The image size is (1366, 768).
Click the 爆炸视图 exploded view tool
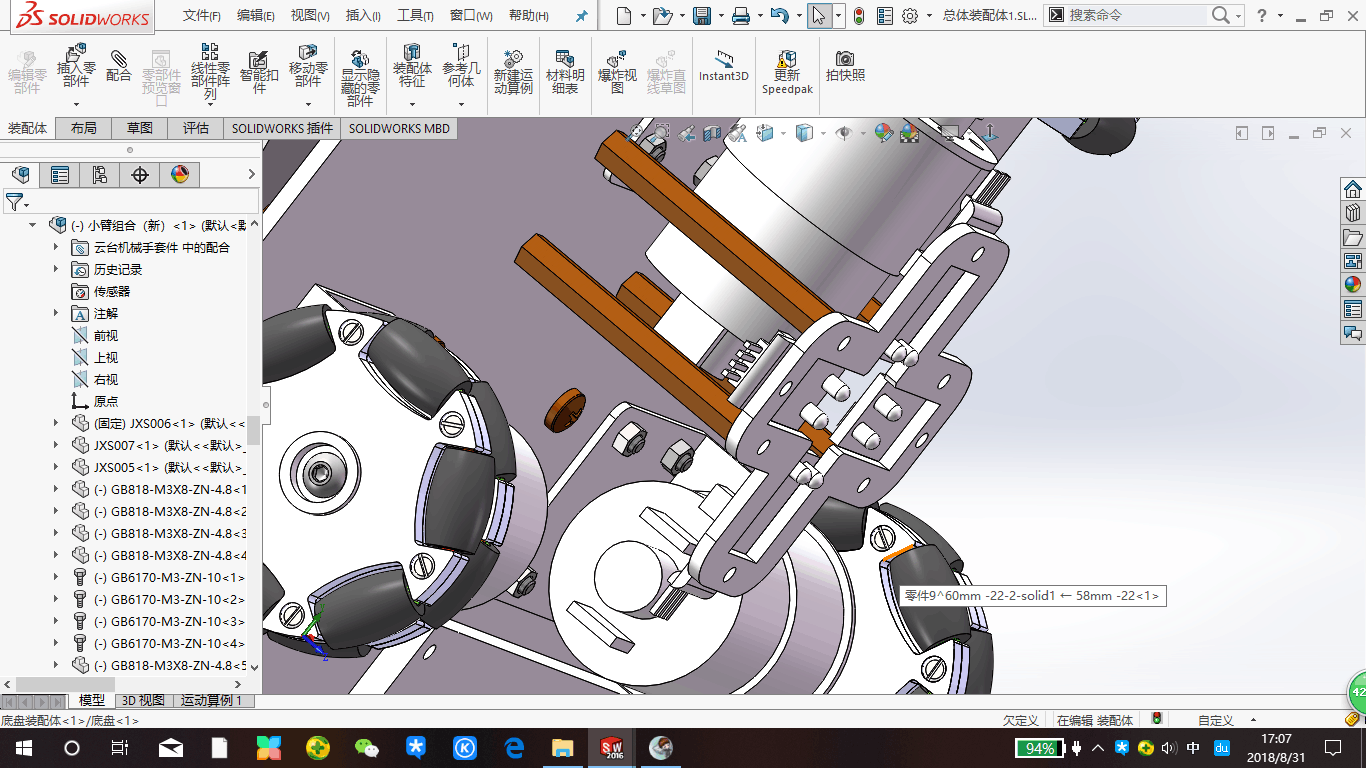click(617, 72)
